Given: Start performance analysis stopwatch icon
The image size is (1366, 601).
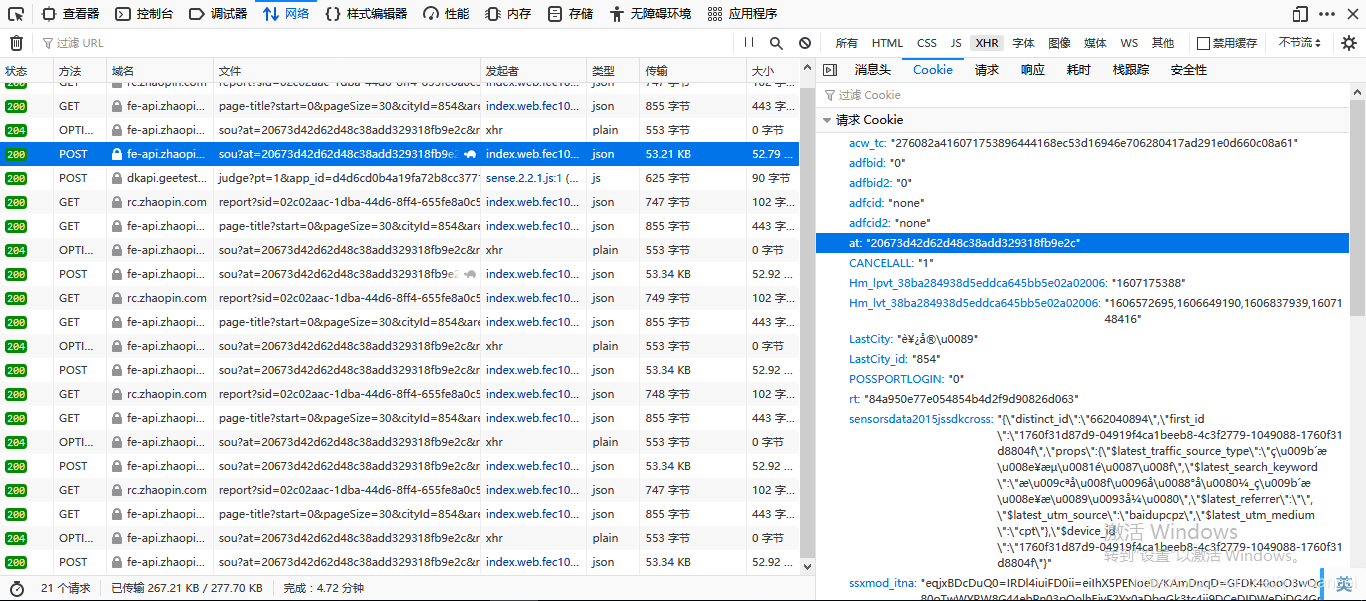Looking at the screenshot, I should pos(17,588).
